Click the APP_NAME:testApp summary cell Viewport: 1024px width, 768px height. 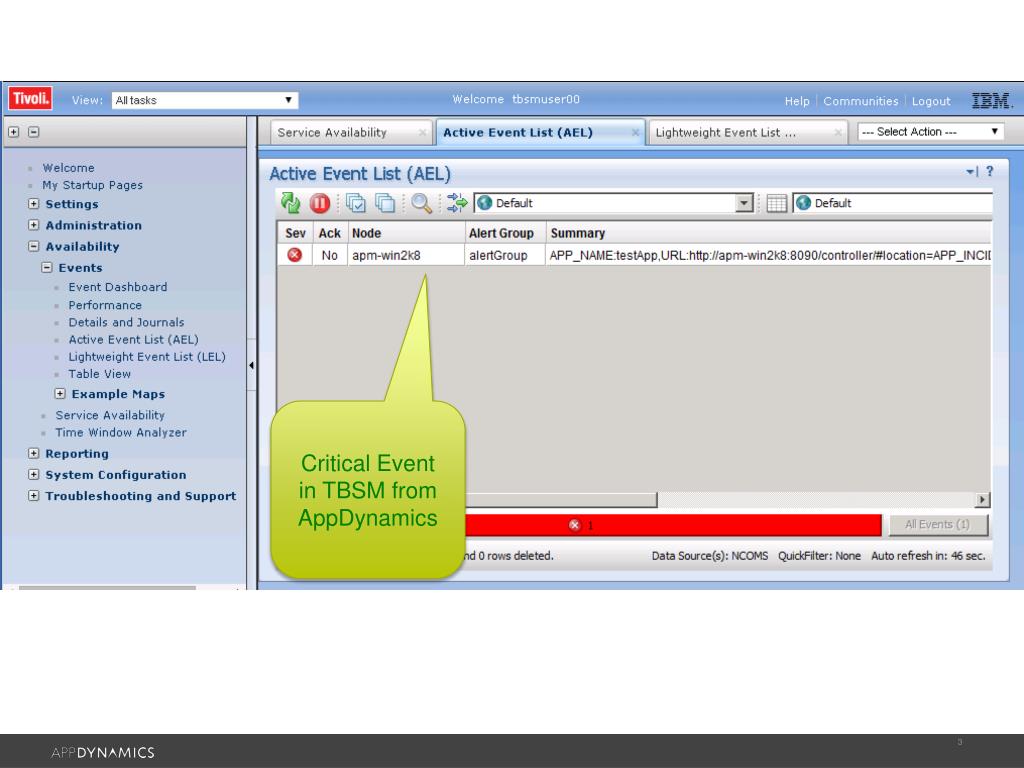point(769,255)
